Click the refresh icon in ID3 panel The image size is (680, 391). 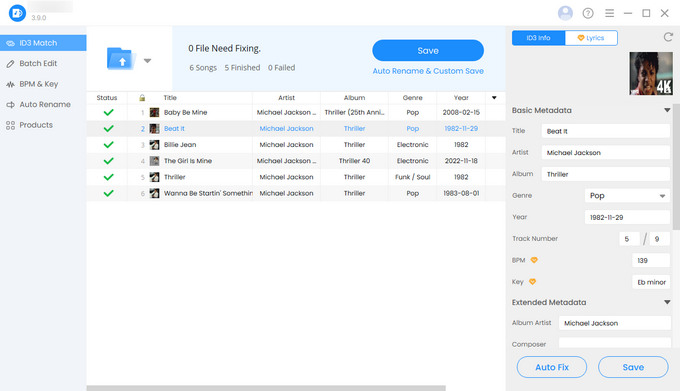pyautogui.click(x=668, y=37)
